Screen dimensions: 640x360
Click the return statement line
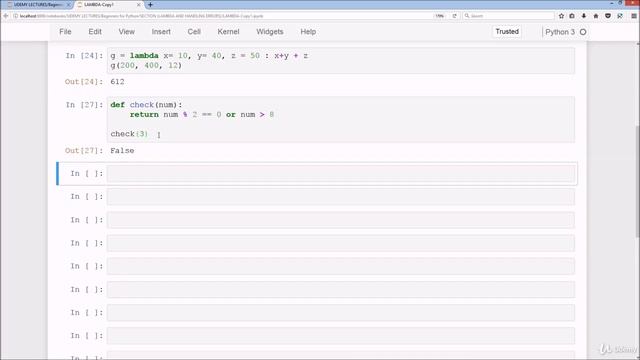(x=202, y=115)
